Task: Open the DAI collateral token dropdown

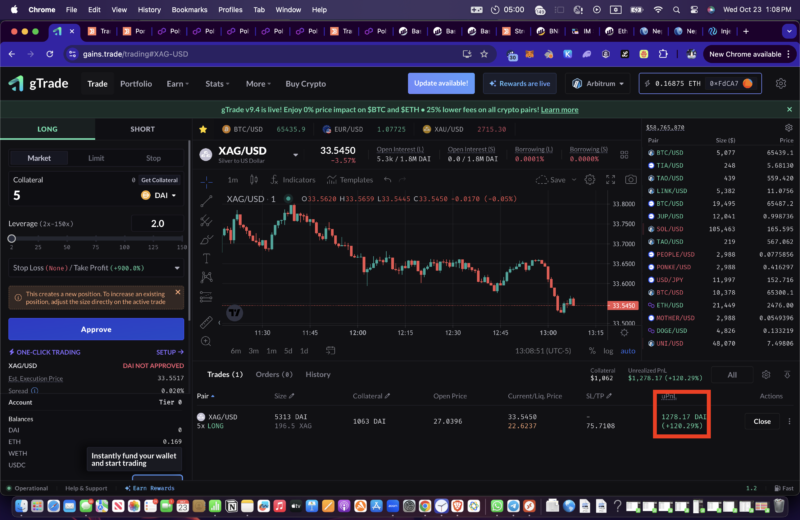Action: [159, 195]
